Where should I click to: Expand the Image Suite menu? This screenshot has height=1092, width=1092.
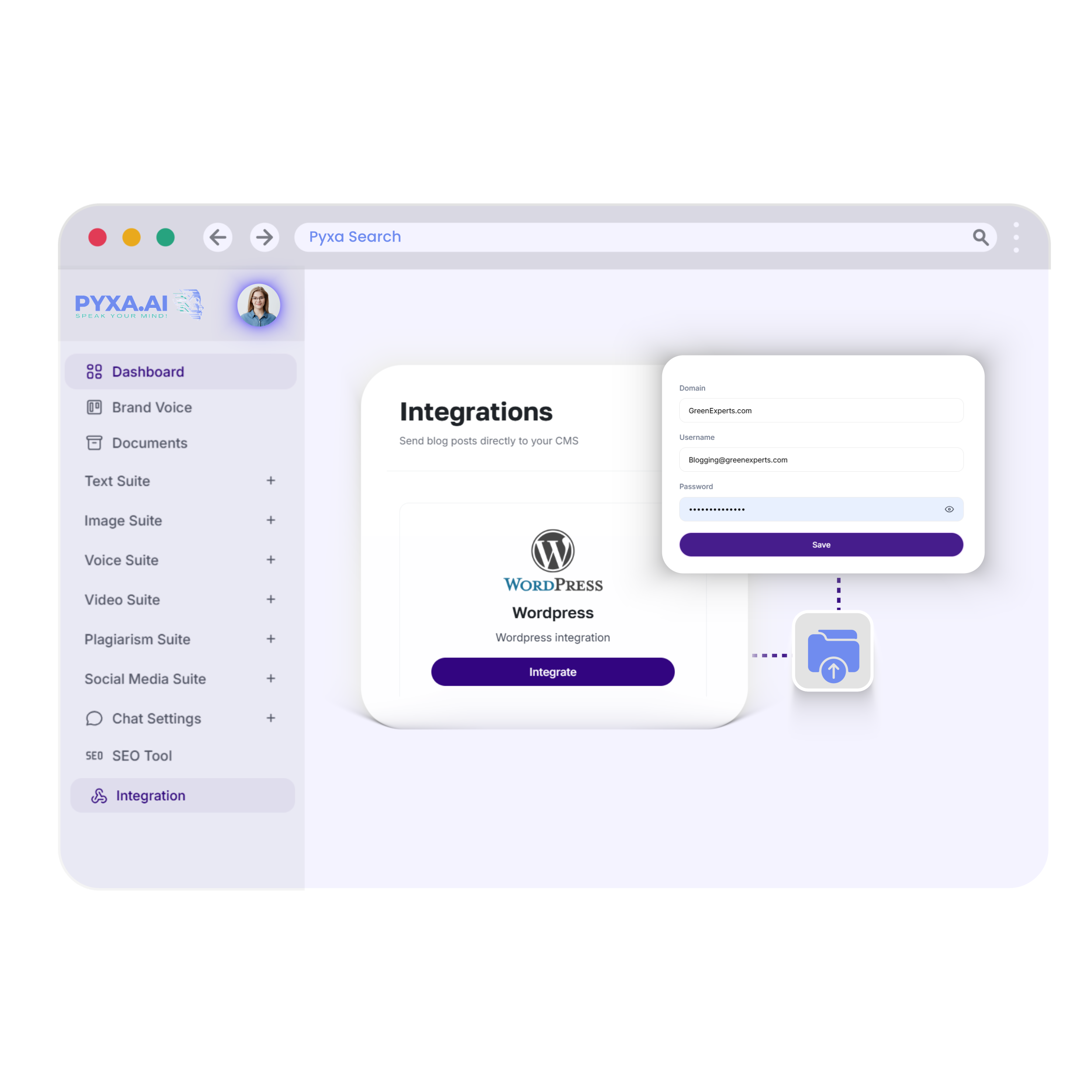270,520
